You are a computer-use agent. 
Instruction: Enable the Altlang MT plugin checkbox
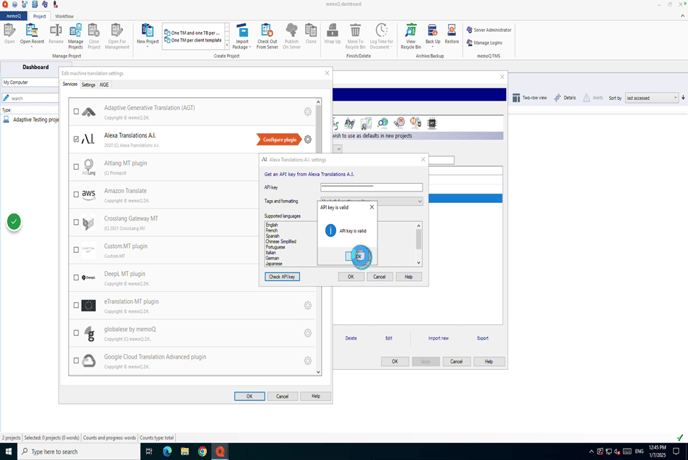click(x=76, y=167)
